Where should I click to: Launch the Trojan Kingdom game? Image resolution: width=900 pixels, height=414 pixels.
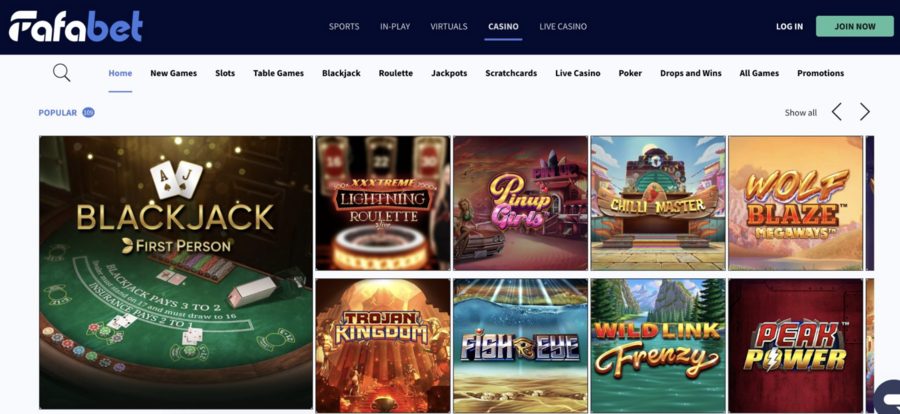point(383,346)
